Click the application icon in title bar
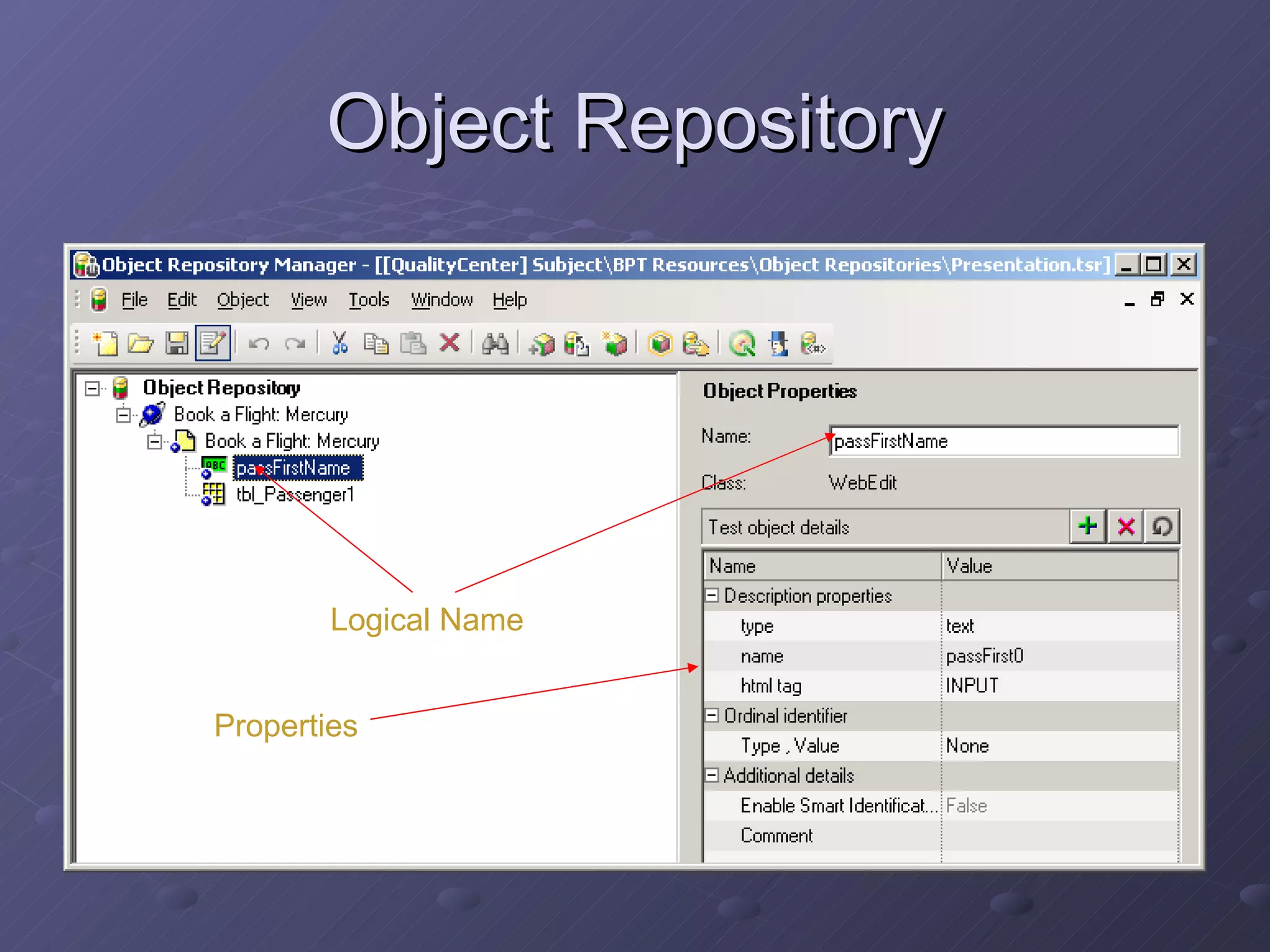Screen dimensions: 1270x952 86,265
